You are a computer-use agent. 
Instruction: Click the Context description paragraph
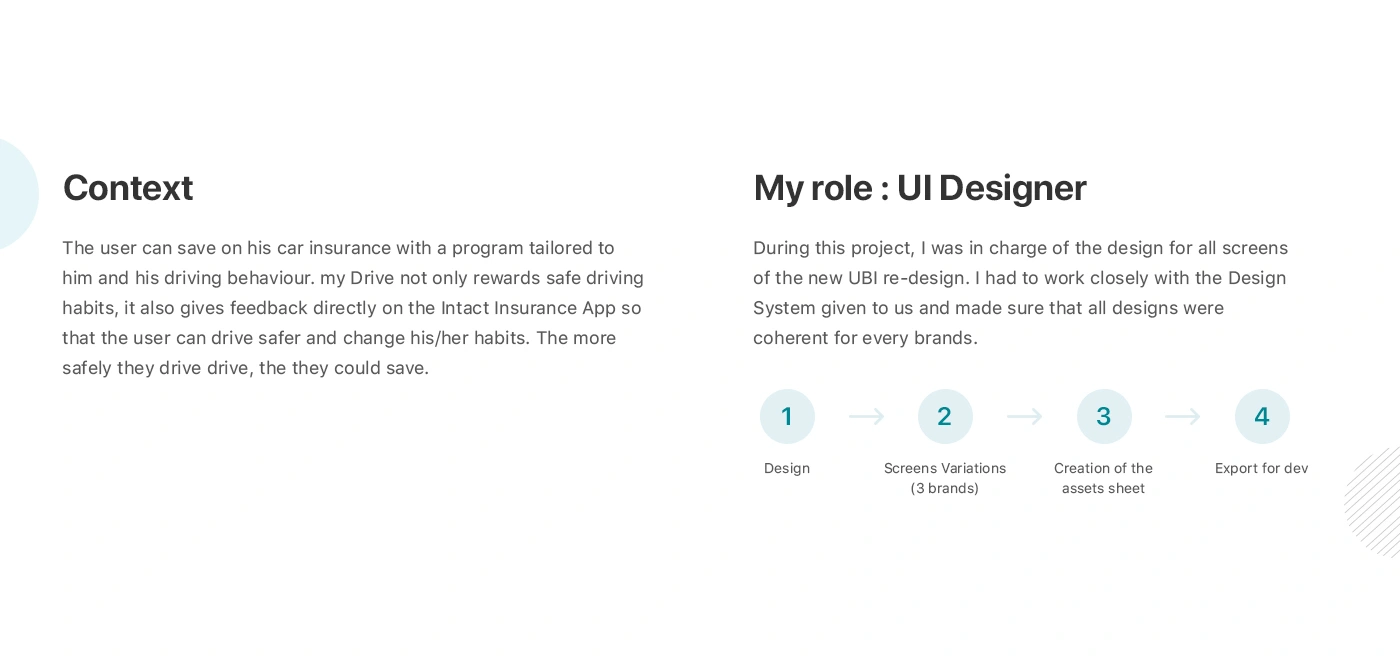[352, 308]
